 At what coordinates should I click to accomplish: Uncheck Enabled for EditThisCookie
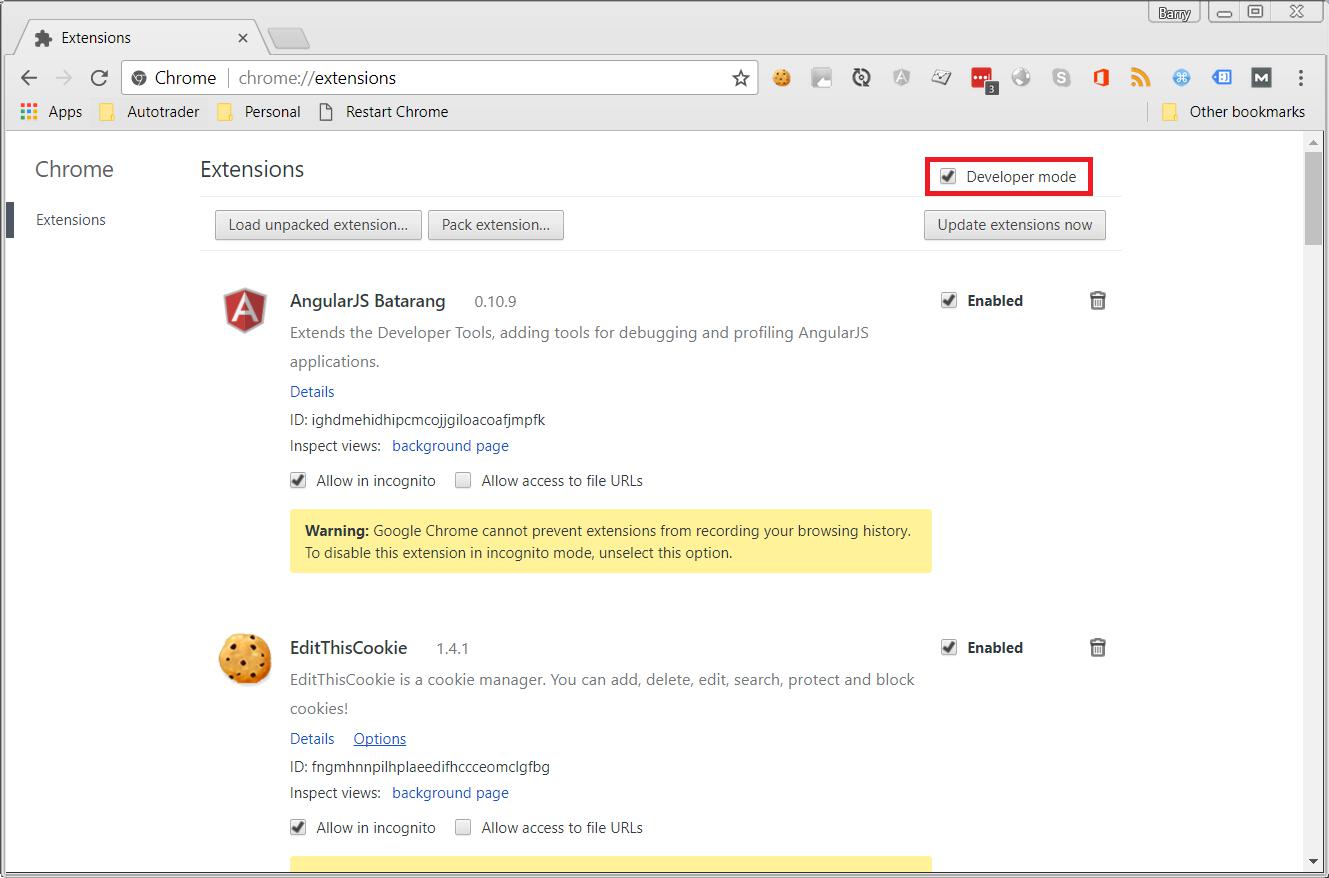[x=949, y=647]
